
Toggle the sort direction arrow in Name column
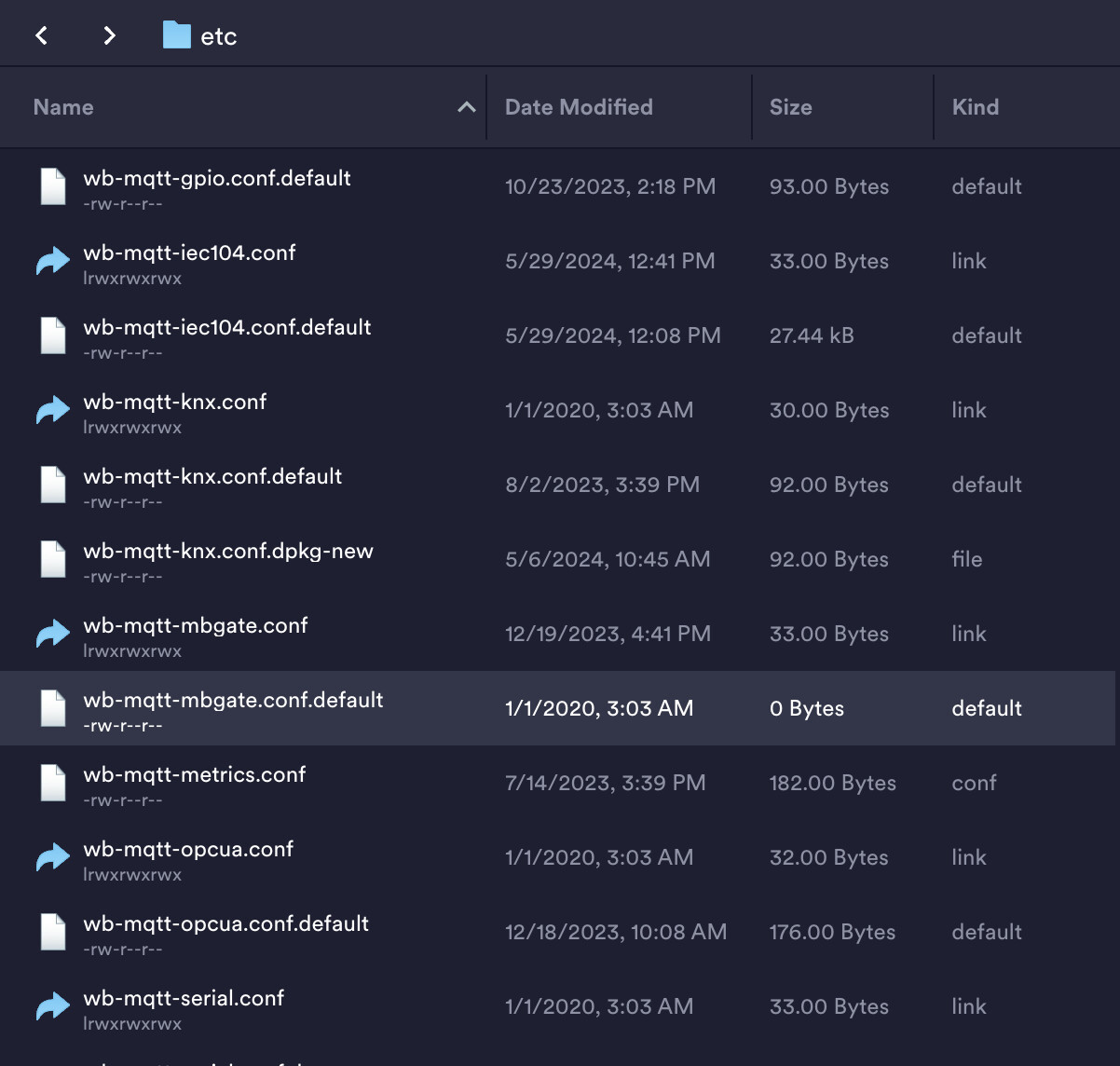(467, 107)
